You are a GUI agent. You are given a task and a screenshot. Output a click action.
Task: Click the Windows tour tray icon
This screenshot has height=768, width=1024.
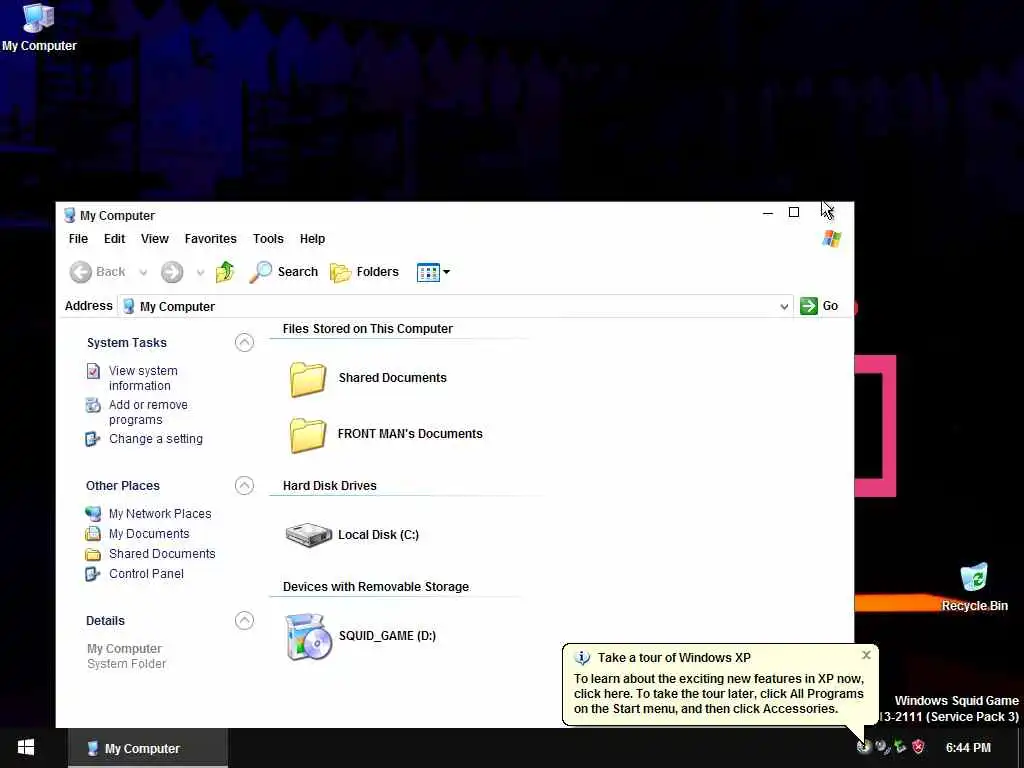tap(864, 746)
